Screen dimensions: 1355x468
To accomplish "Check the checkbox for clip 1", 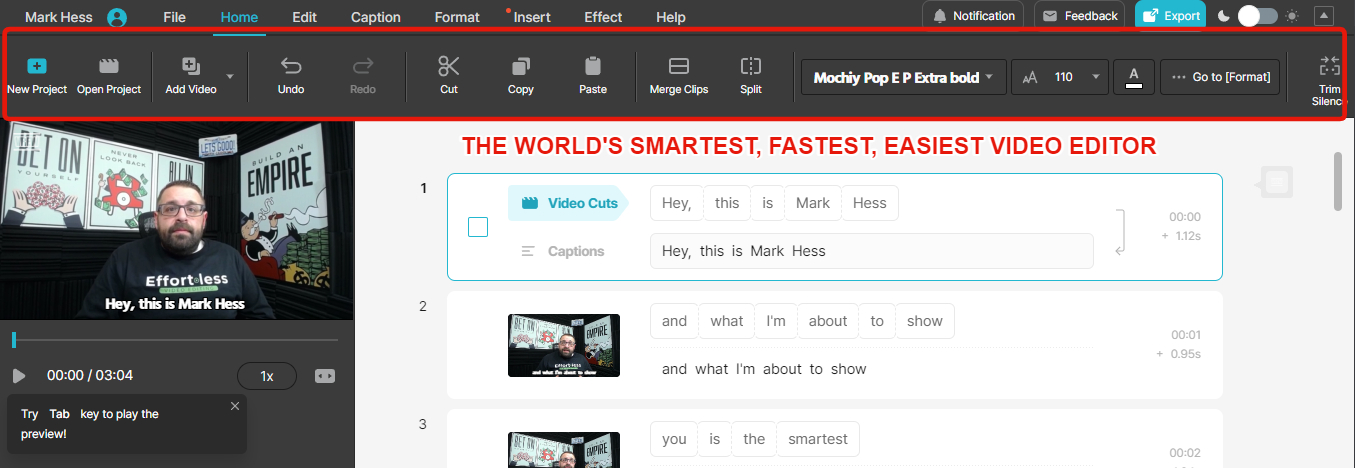I will [478, 228].
